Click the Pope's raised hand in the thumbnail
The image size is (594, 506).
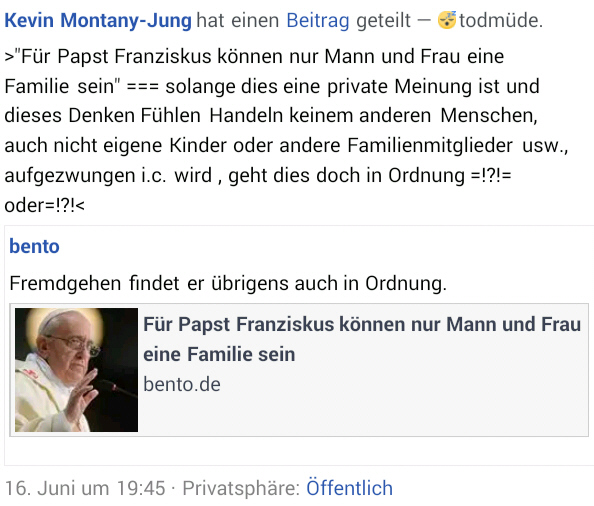click(80, 394)
